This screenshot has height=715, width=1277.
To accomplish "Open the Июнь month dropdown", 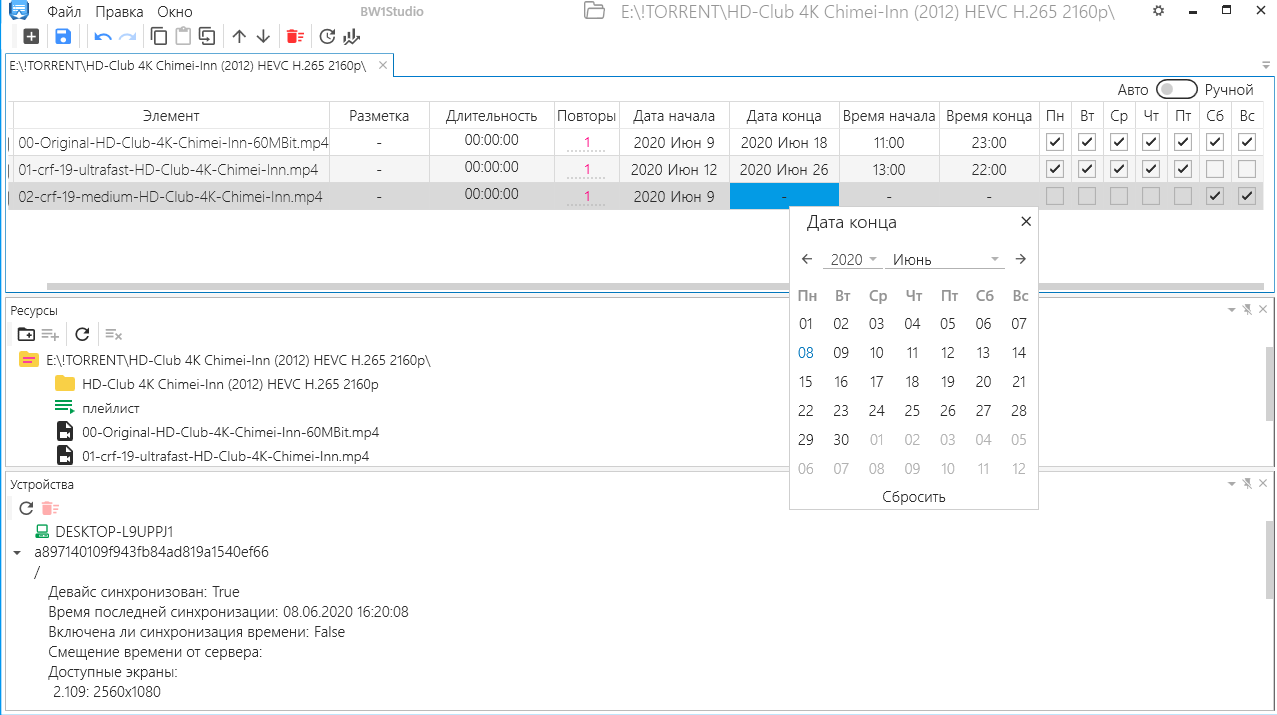I will click(945, 260).
